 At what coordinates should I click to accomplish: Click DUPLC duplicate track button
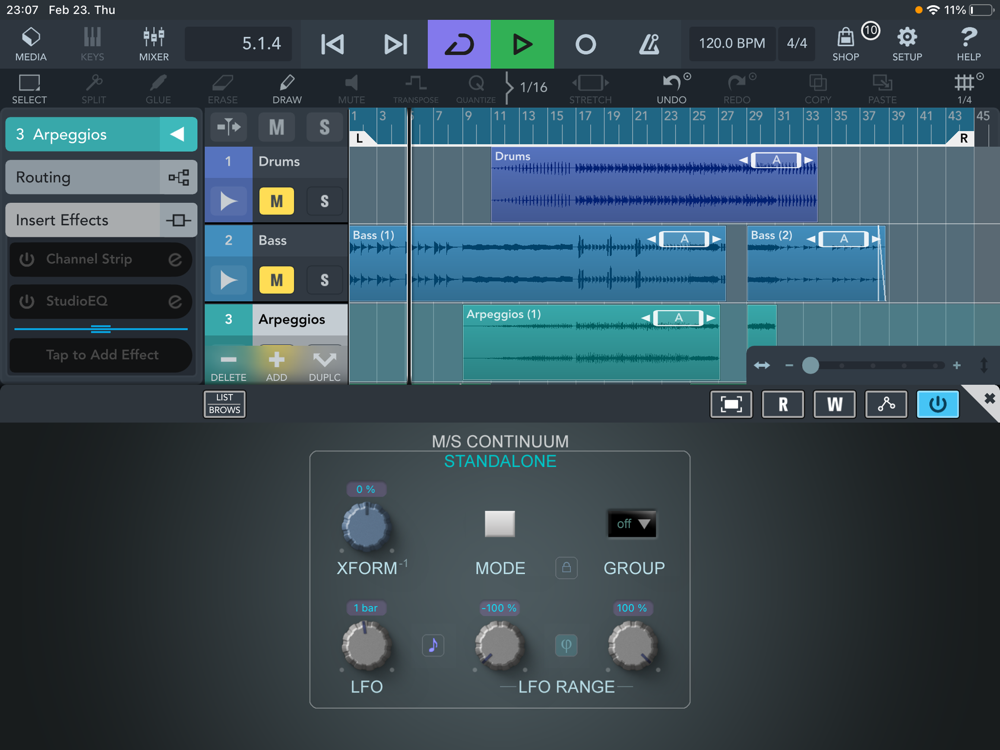[x=325, y=366]
